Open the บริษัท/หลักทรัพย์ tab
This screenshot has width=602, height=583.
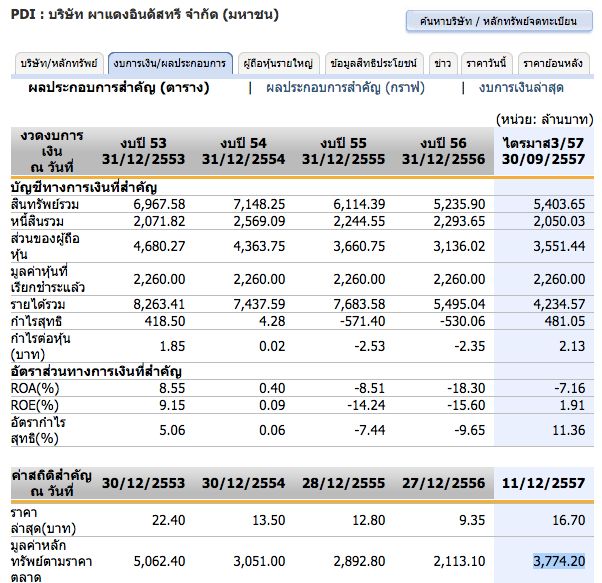(x=59, y=63)
